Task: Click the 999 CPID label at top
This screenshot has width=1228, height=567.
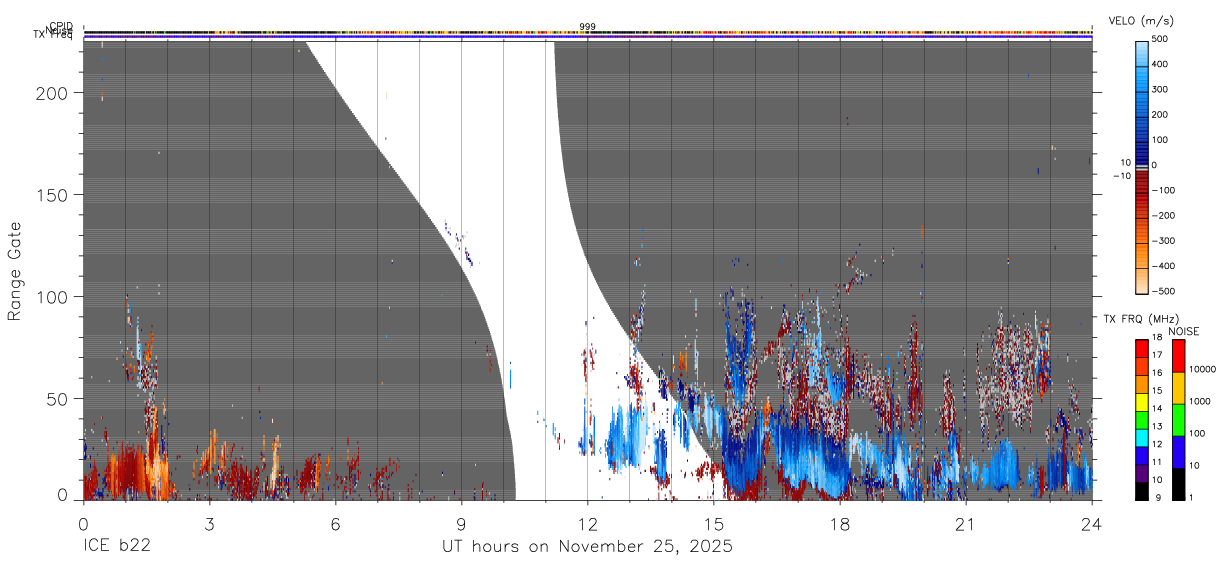Action: [x=587, y=27]
